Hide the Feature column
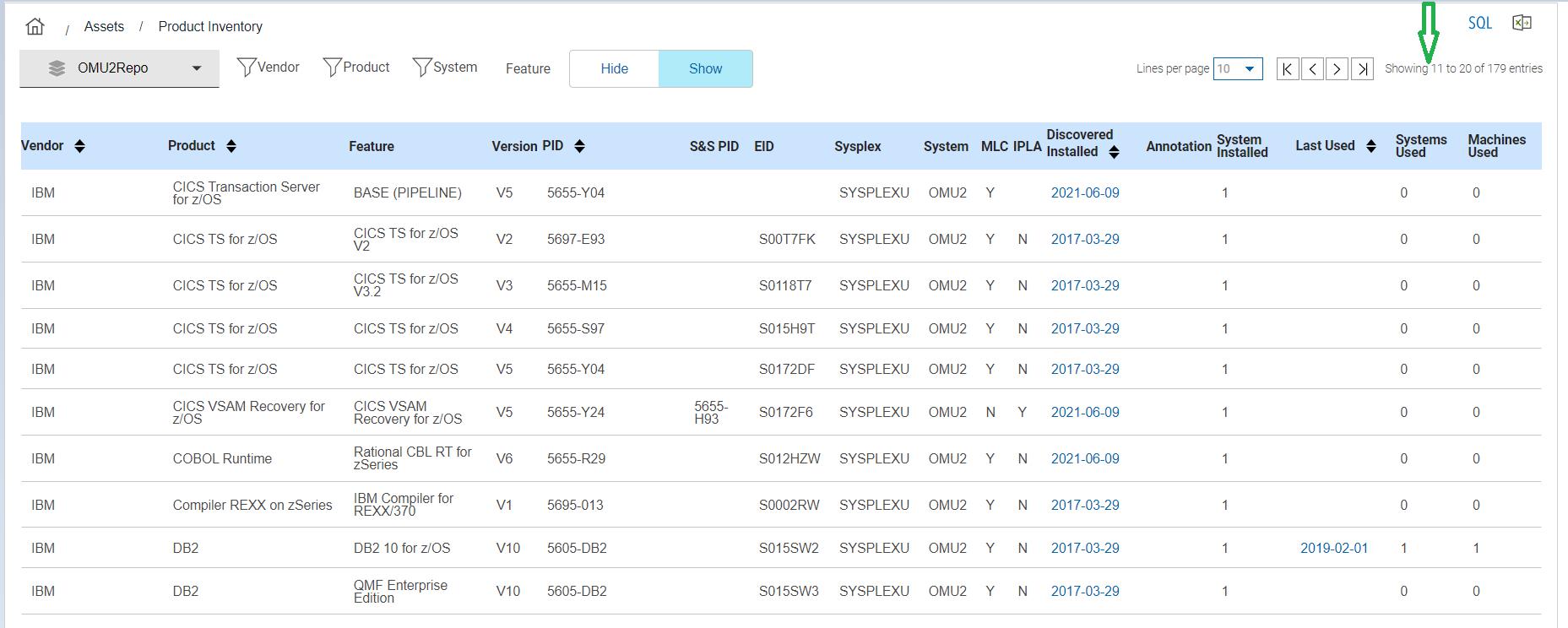Viewport: 1568px width, 628px height. click(615, 68)
